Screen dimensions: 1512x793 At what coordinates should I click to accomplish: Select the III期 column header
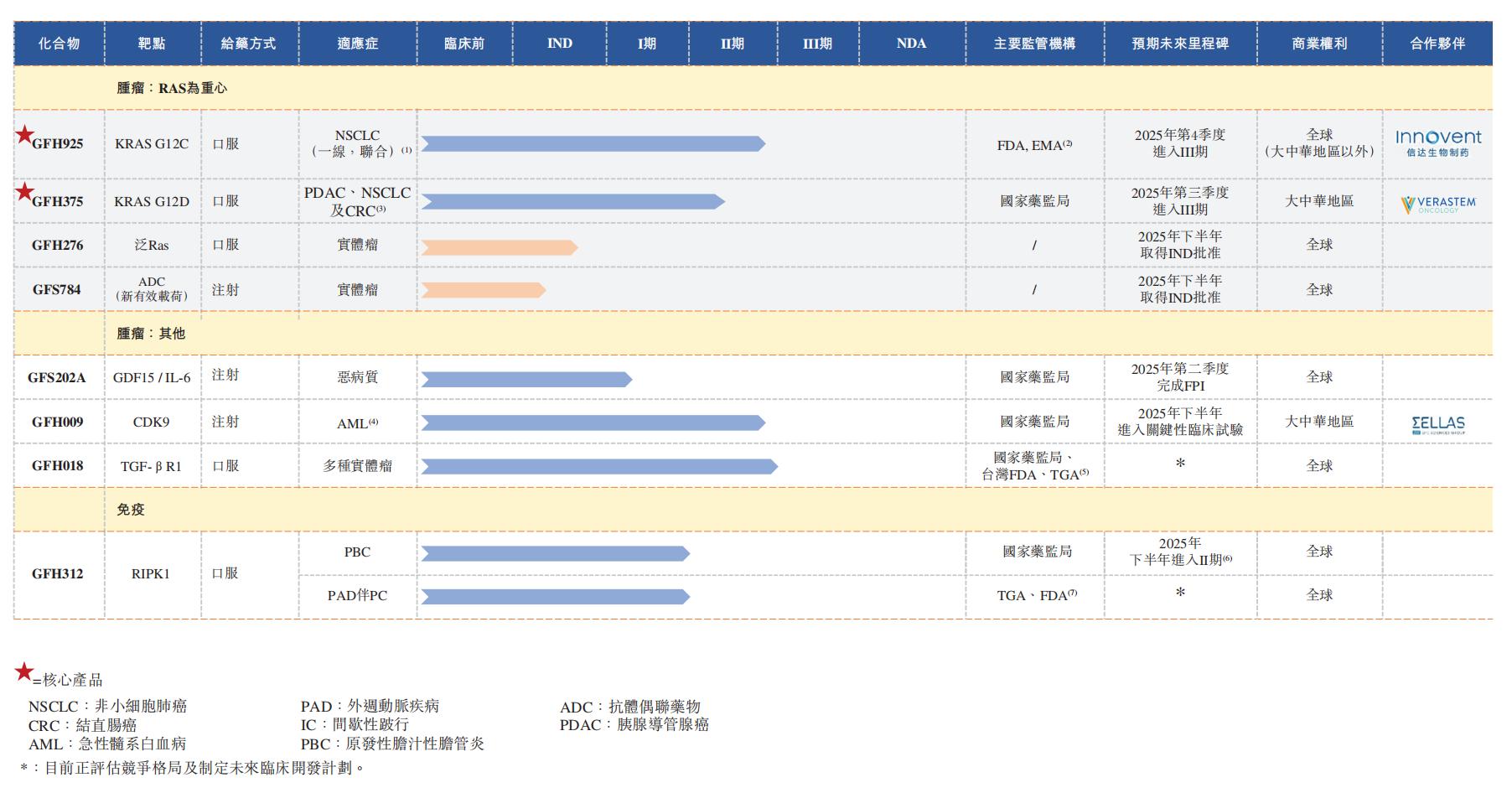pos(818,44)
